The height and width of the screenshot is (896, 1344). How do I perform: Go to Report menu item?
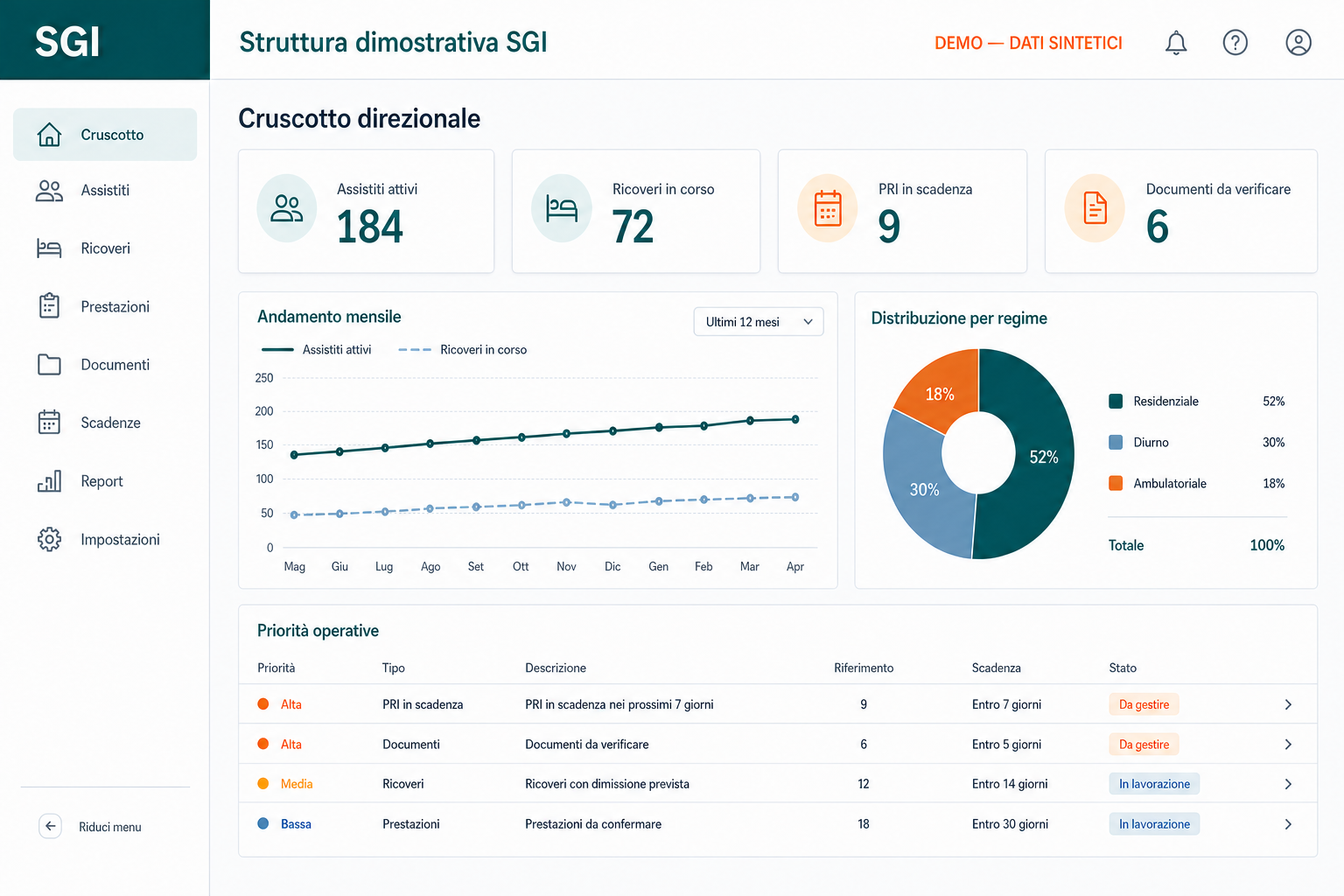tap(105, 481)
